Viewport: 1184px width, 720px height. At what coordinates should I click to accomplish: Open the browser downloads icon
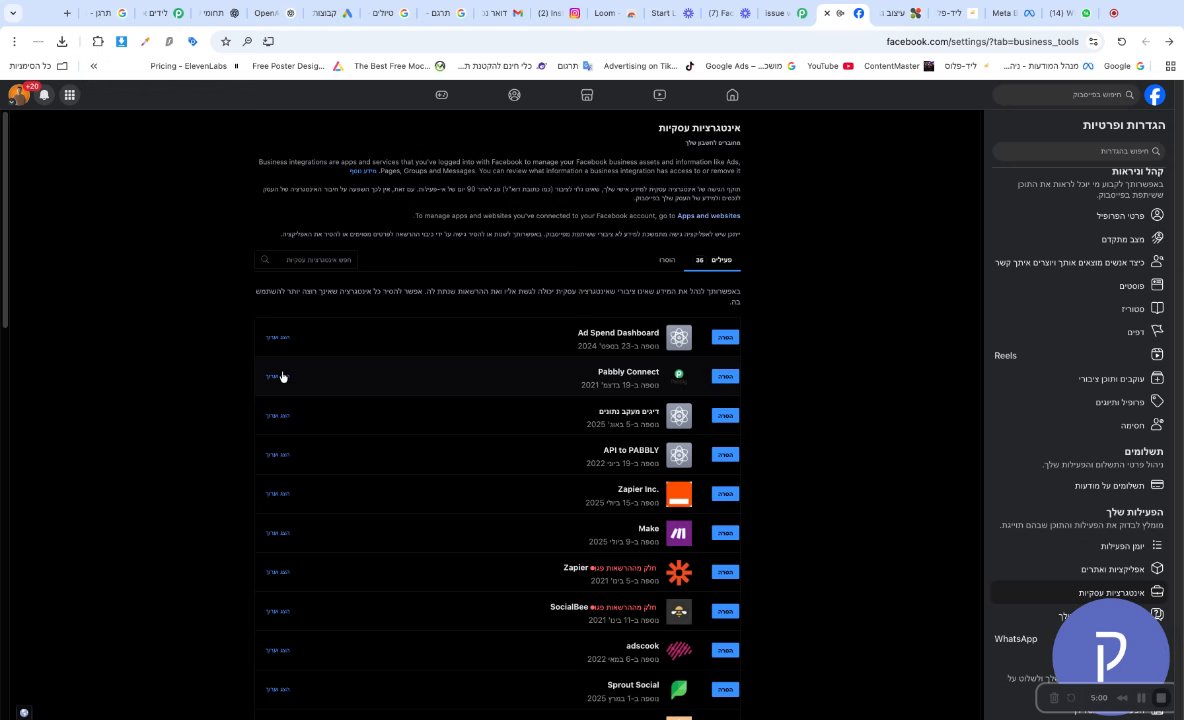[x=62, y=42]
